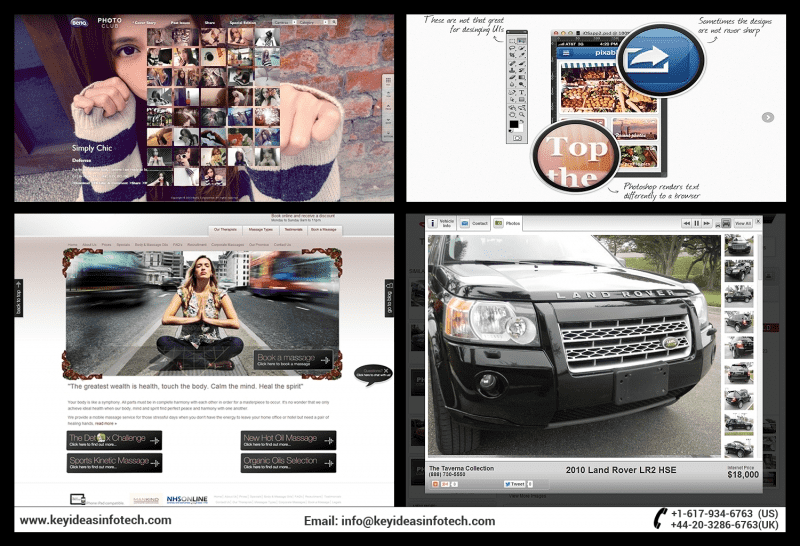The width and height of the screenshot is (800, 546).
Task: Go back to the previous car photo
Action: point(687,224)
